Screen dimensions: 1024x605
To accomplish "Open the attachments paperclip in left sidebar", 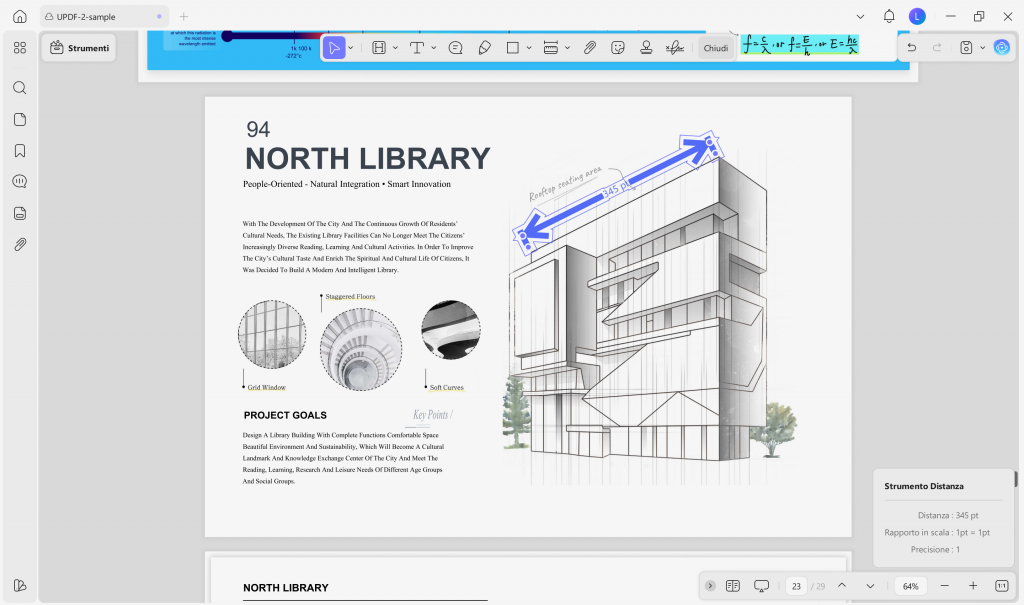I will pyautogui.click(x=20, y=244).
